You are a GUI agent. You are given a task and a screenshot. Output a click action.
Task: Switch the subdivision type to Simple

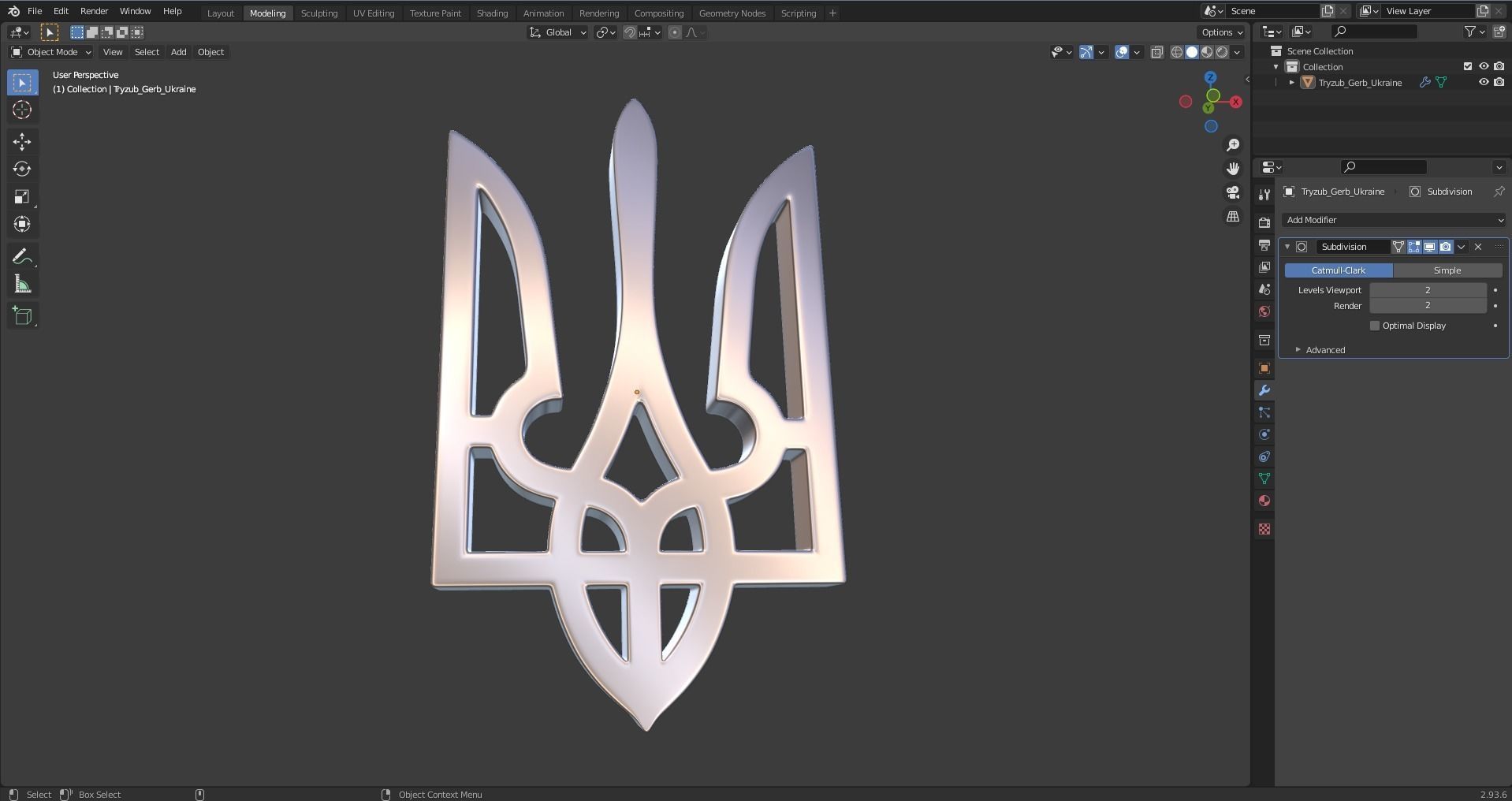(1448, 270)
